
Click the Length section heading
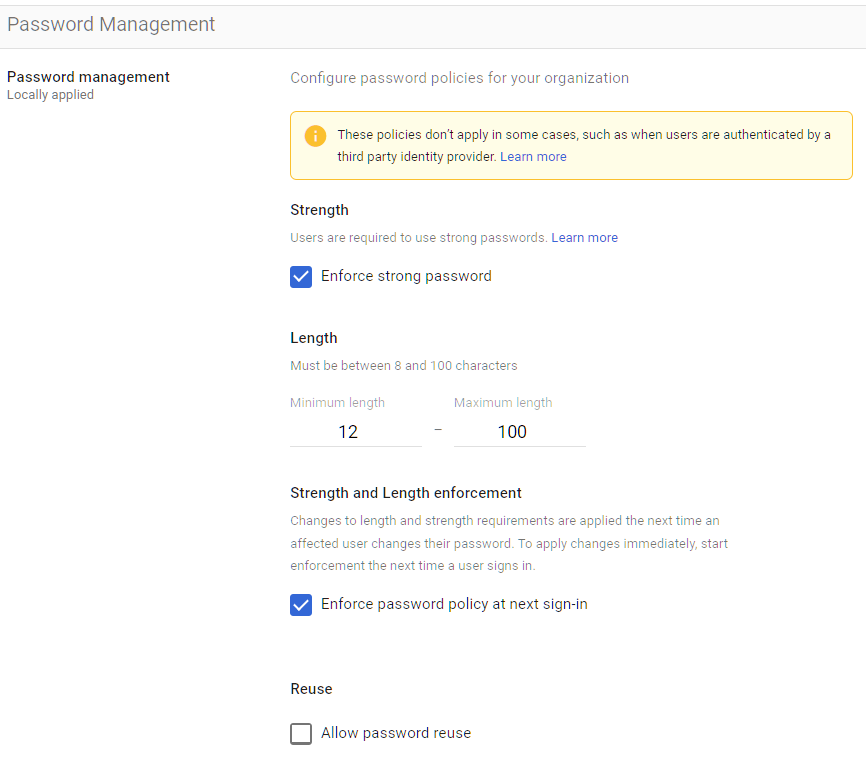coord(314,338)
